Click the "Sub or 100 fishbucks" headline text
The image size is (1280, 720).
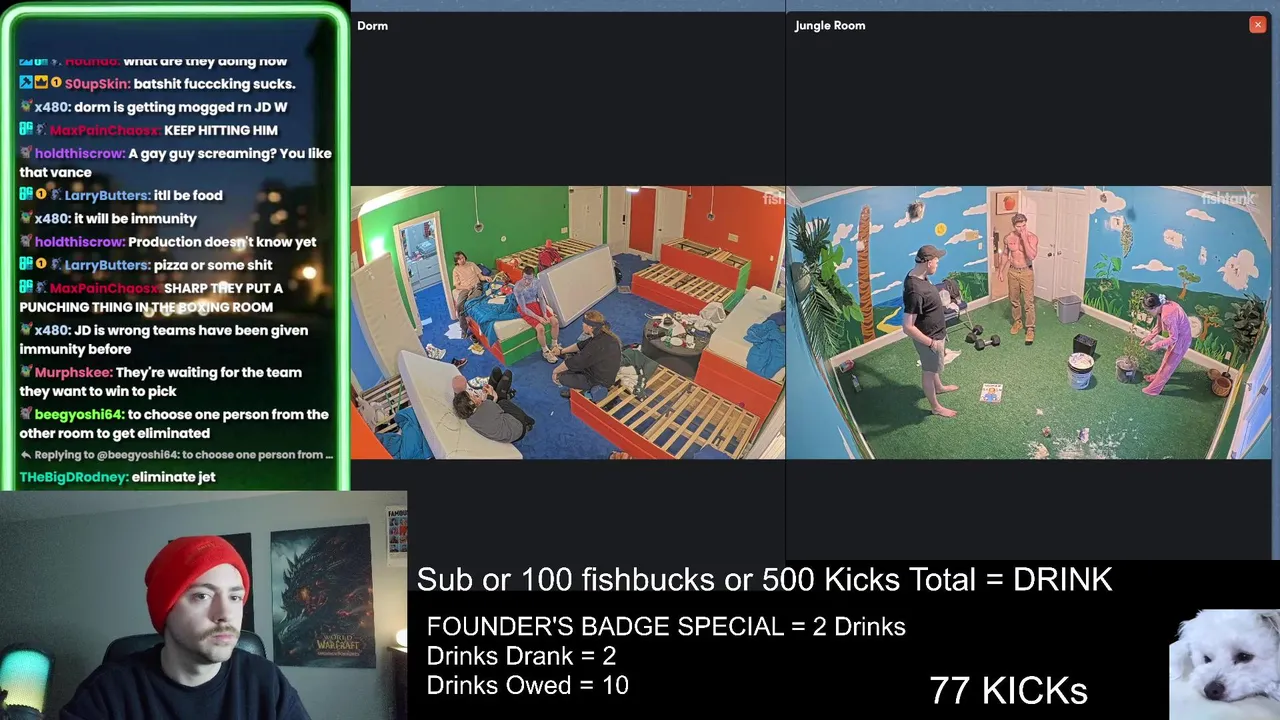click(x=764, y=580)
